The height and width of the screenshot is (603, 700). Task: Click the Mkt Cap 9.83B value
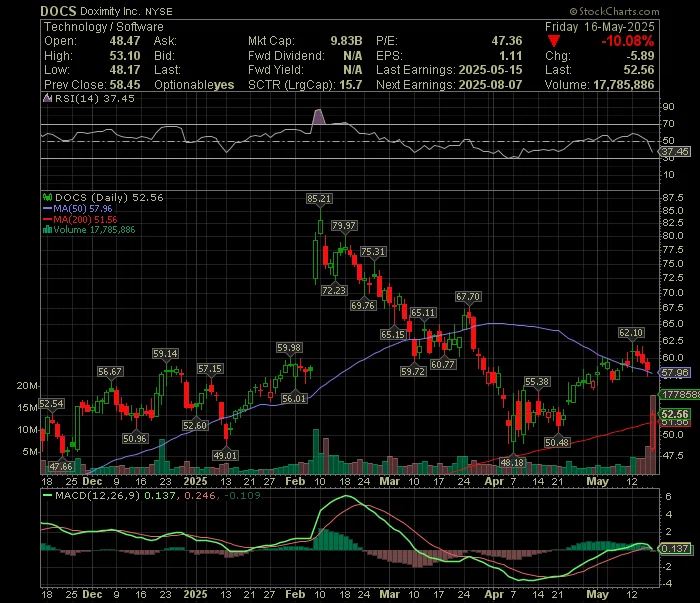click(346, 41)
